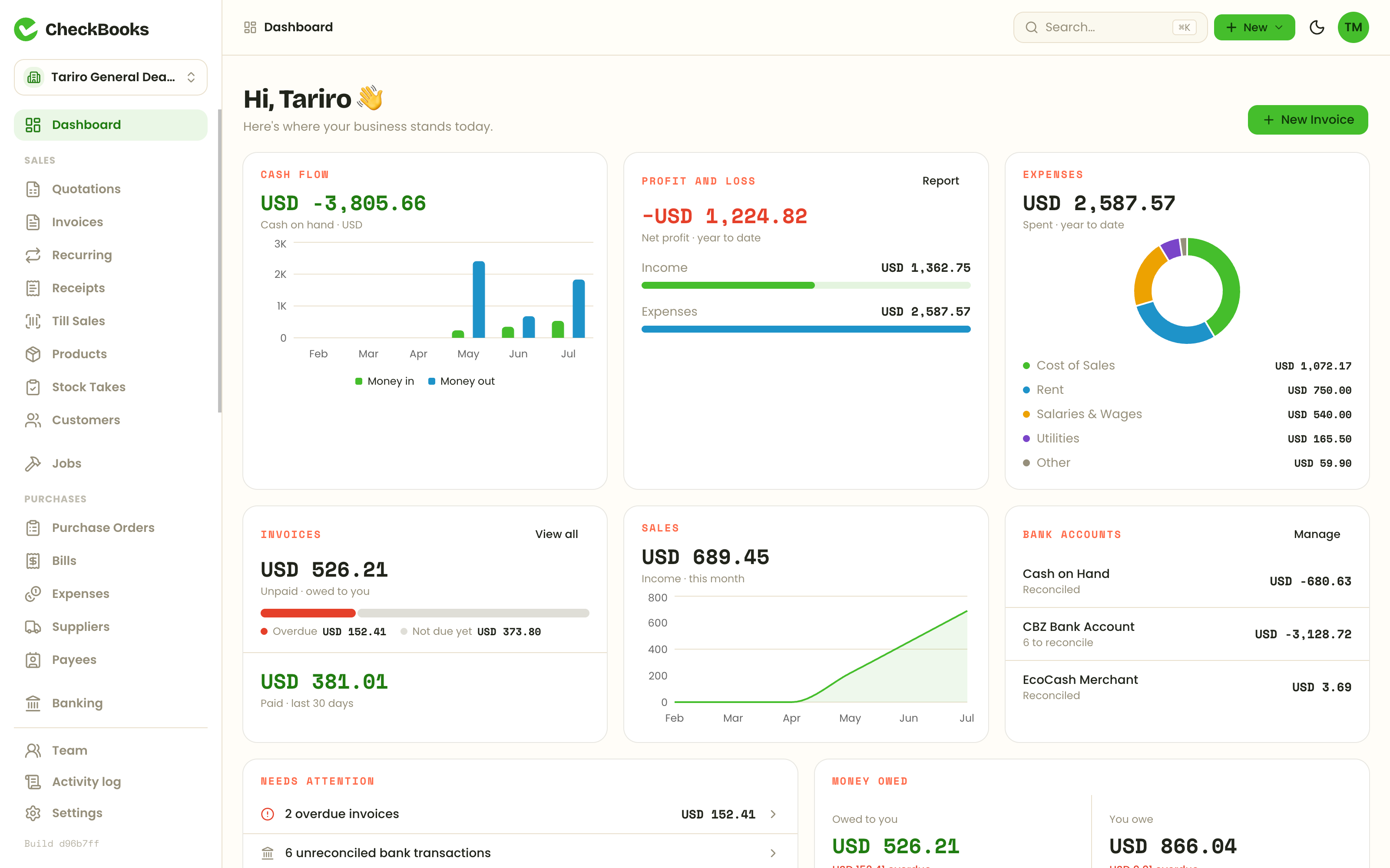Click the Quotations icon in sidebar
This screenshot has width=1390, height=868.
point(33,189)
